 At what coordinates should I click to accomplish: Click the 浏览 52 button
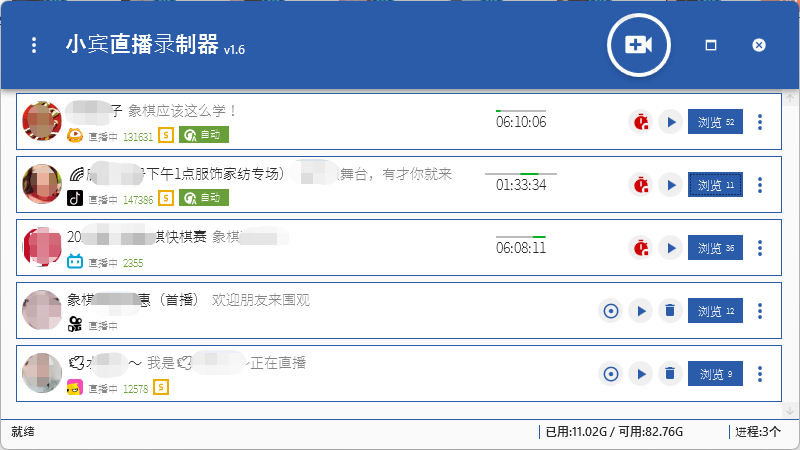pyautogui.click(x=715, y=122)
